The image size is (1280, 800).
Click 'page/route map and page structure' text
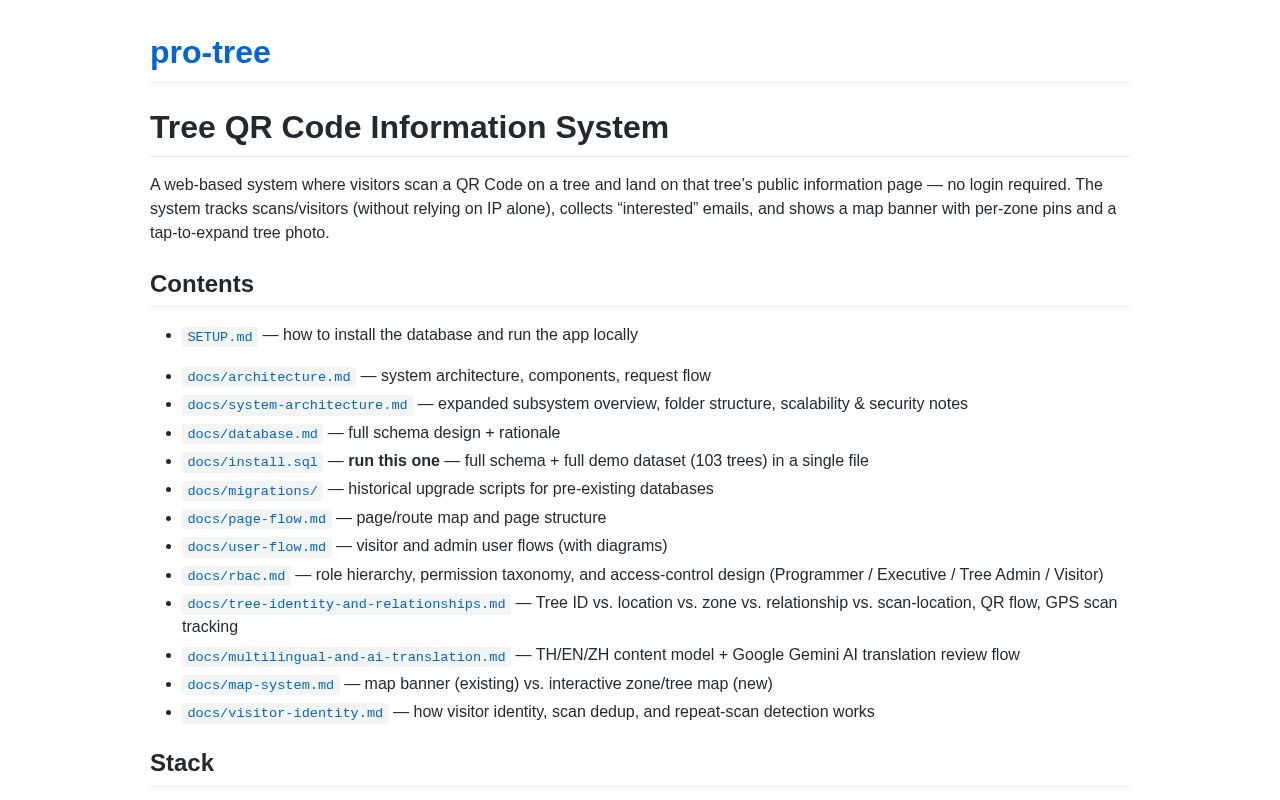481,518
